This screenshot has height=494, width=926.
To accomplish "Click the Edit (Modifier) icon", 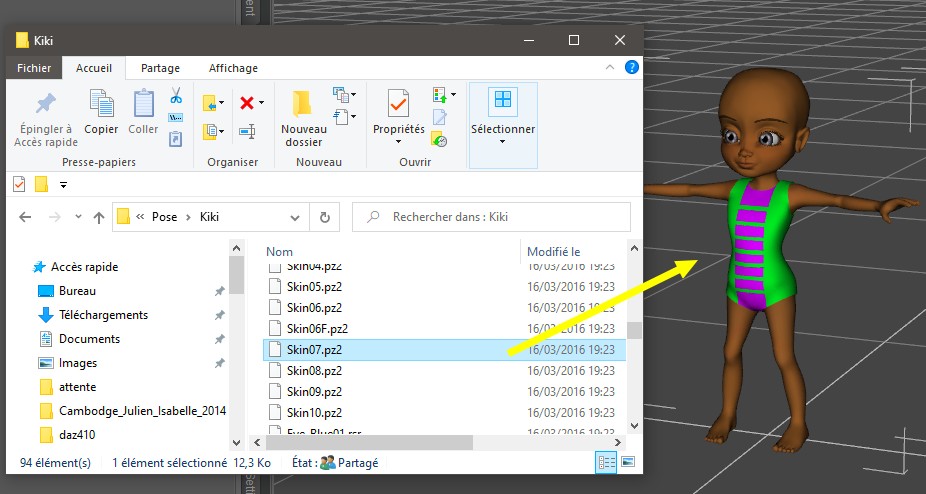I will pos(439,117).
